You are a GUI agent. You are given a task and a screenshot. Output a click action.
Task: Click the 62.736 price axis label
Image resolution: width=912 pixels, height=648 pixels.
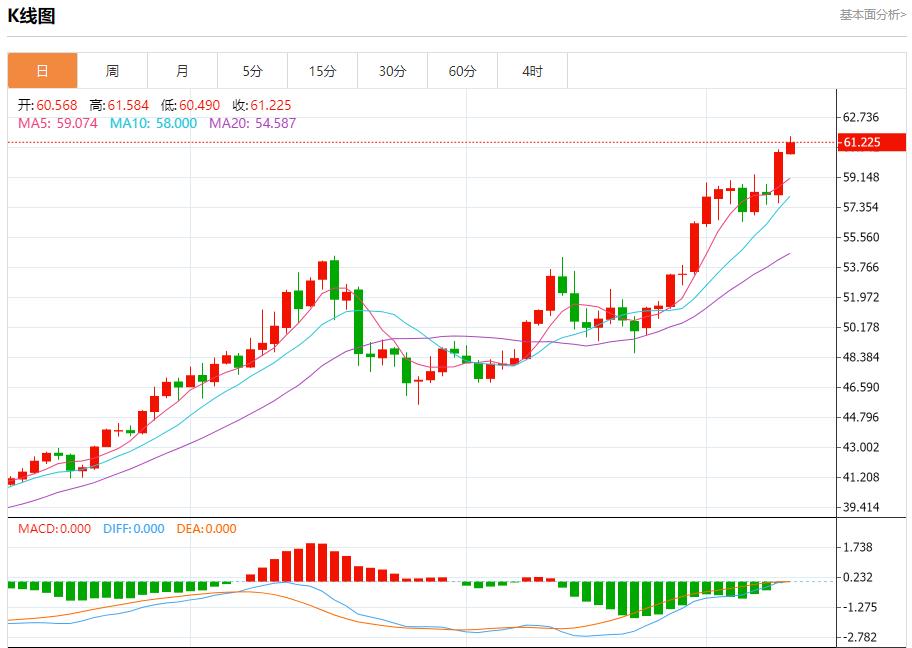[x=862, y=117]
